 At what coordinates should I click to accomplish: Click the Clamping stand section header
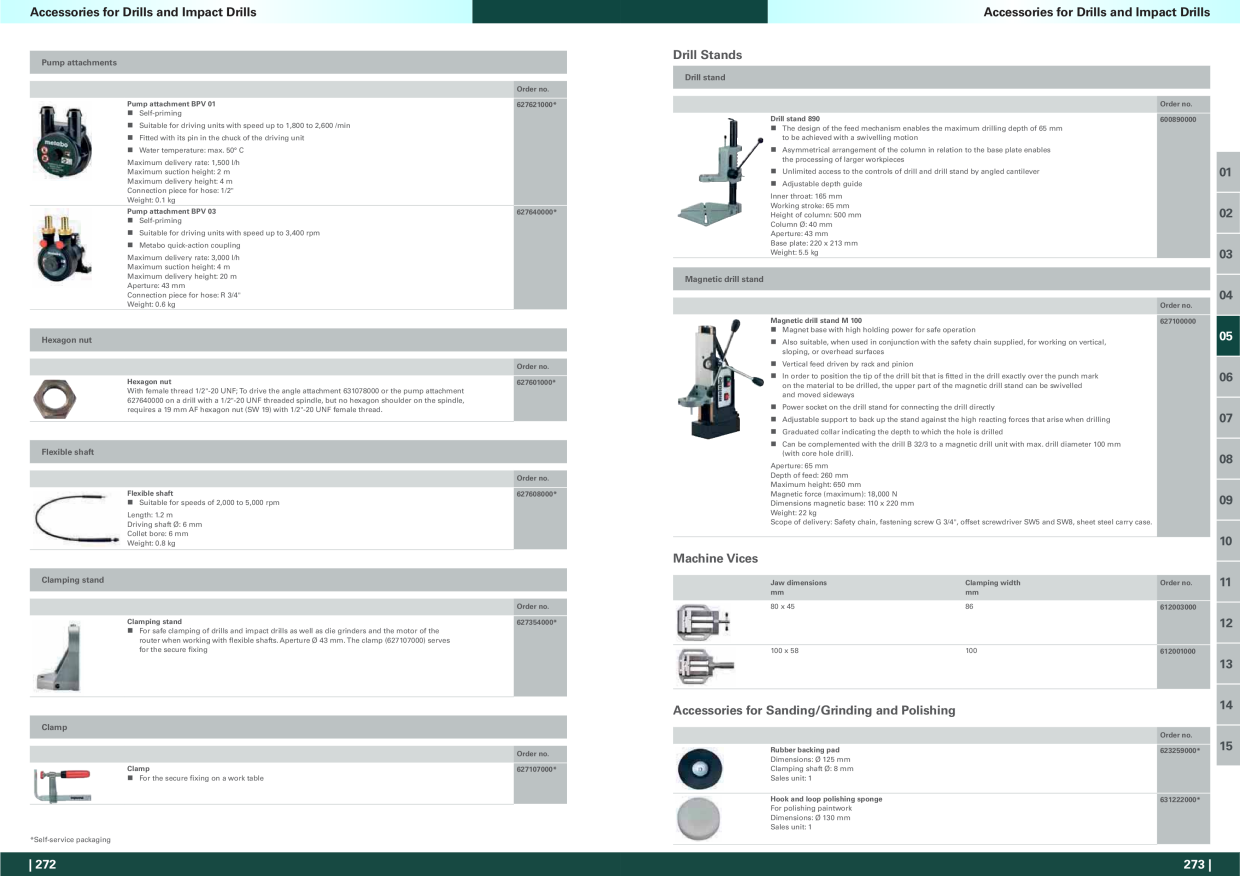point(298,580)
